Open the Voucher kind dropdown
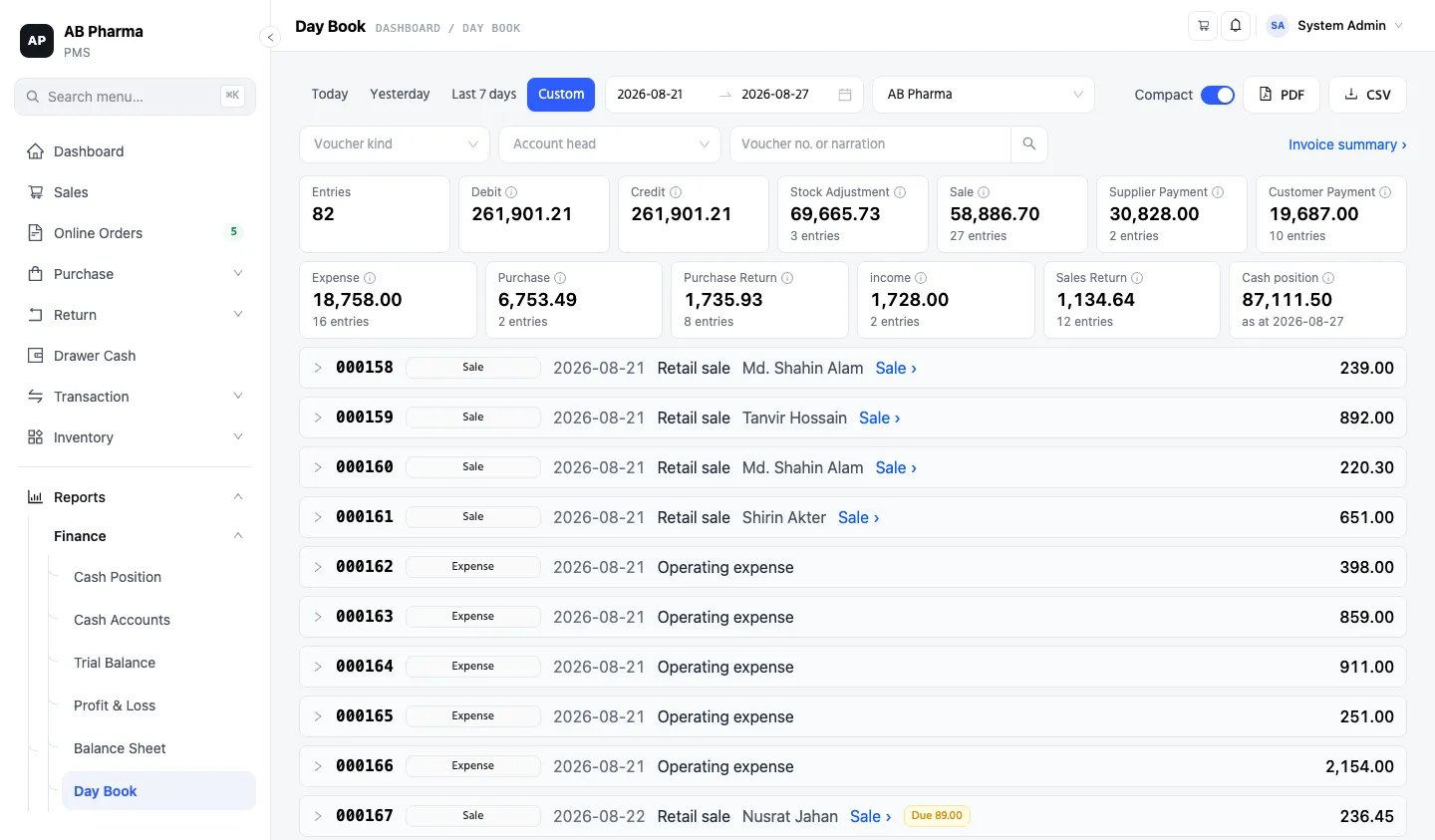This screenshot has height=840, width=1435. (x=395, y=144)
